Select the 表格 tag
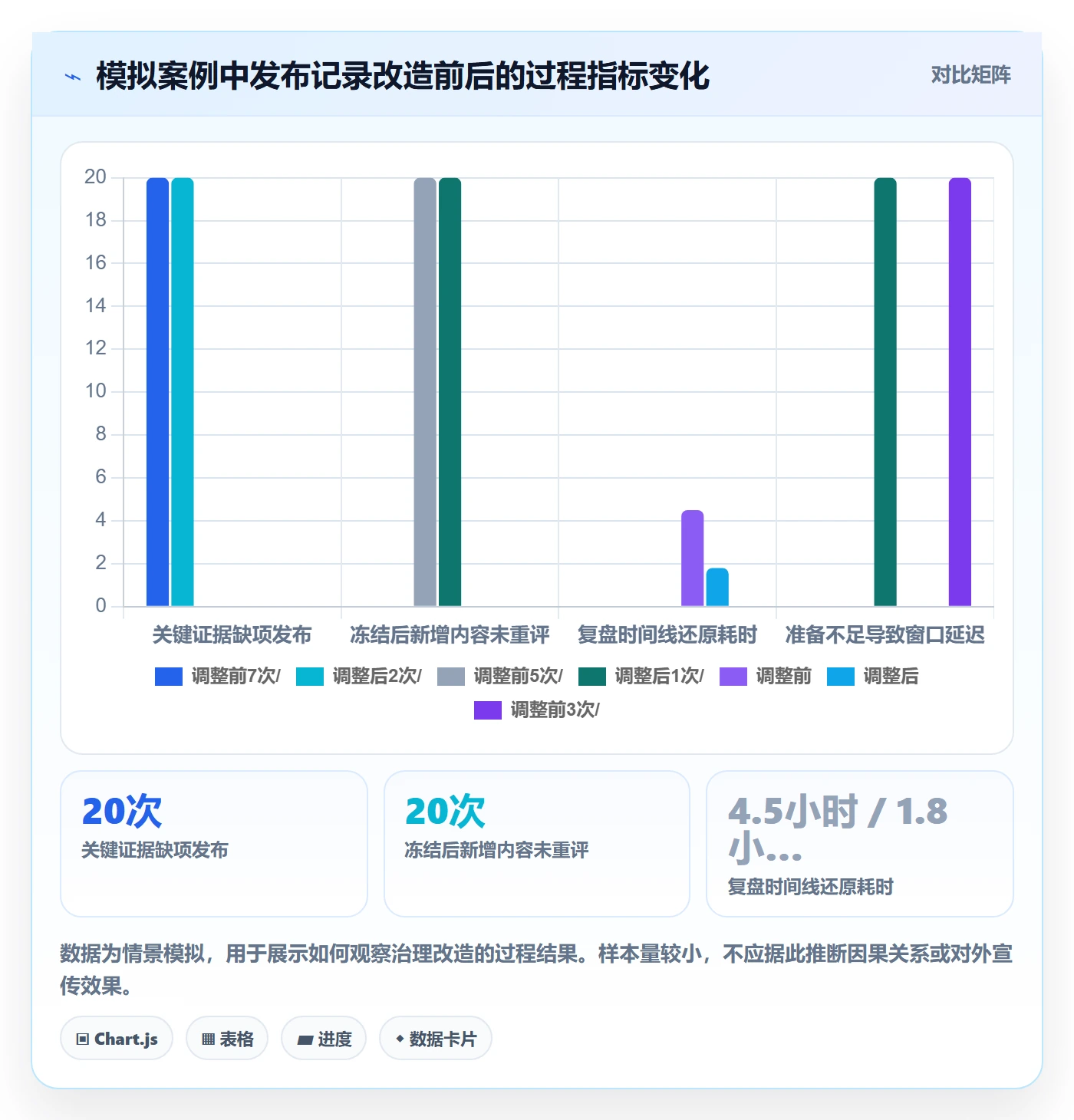Image resolution: width=1074 pixels, height=1120 pixels. coord(227,1039)
